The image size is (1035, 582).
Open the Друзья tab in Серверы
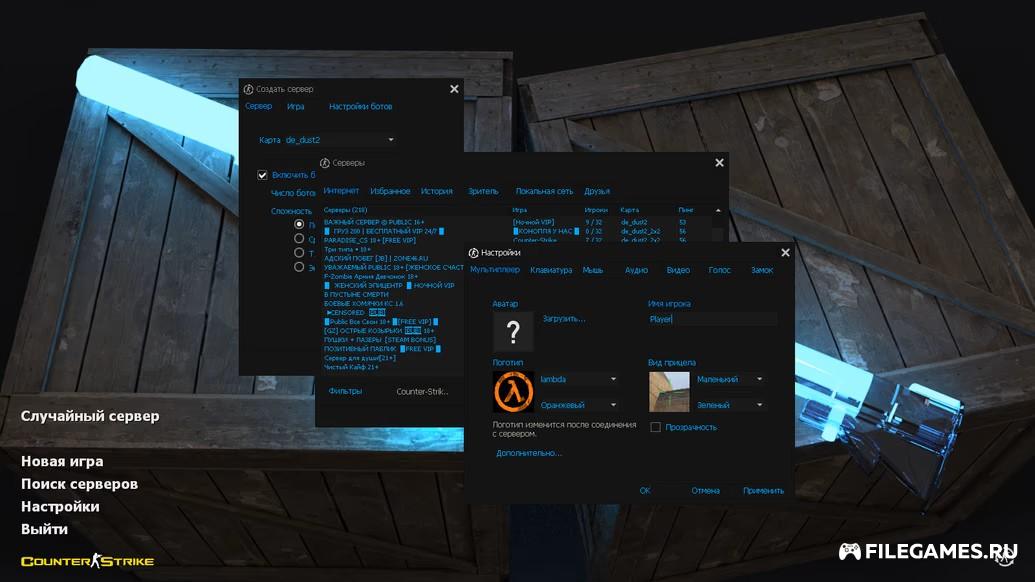tap(597, 191)
